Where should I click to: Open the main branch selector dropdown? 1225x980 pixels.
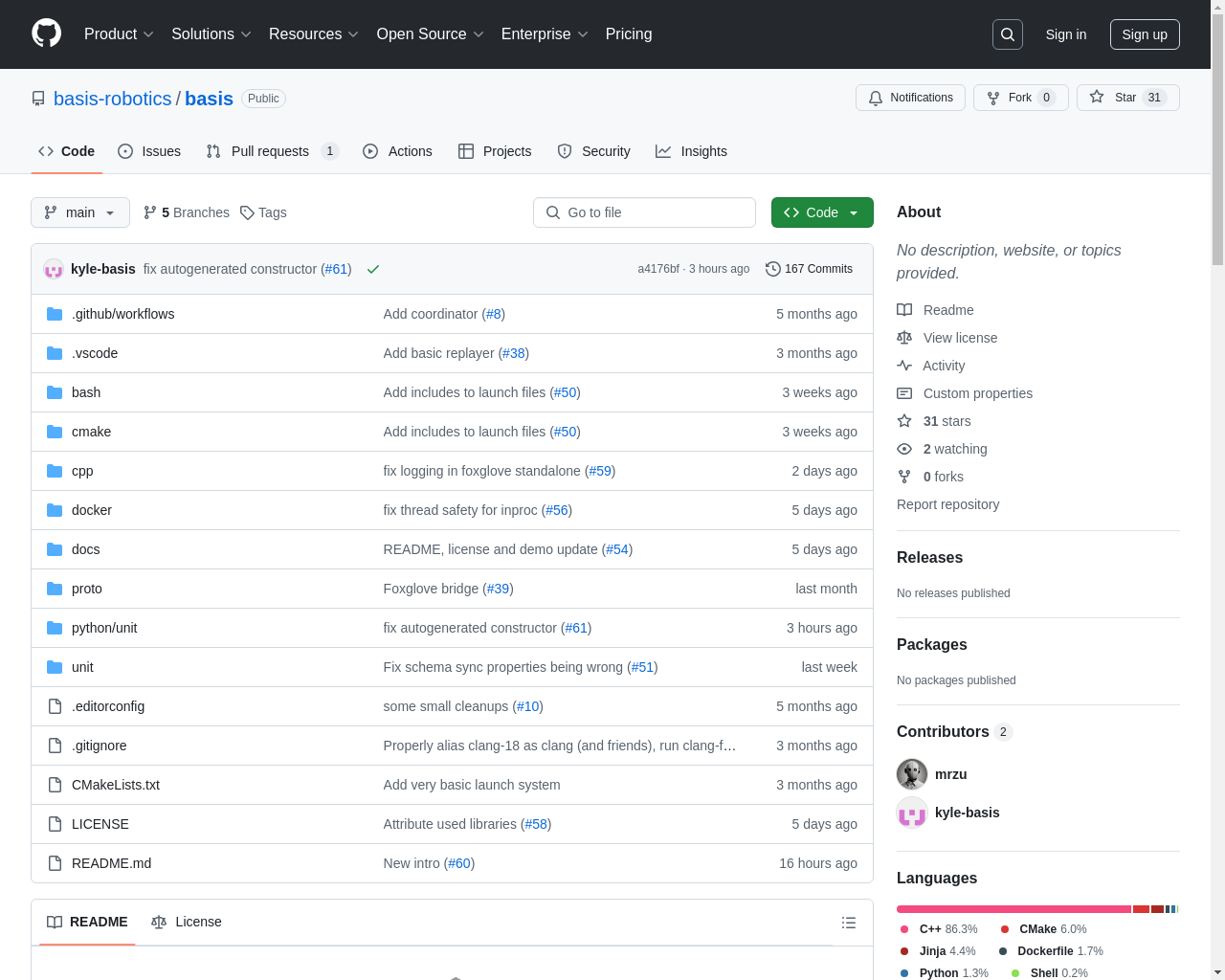click(80, 212)
